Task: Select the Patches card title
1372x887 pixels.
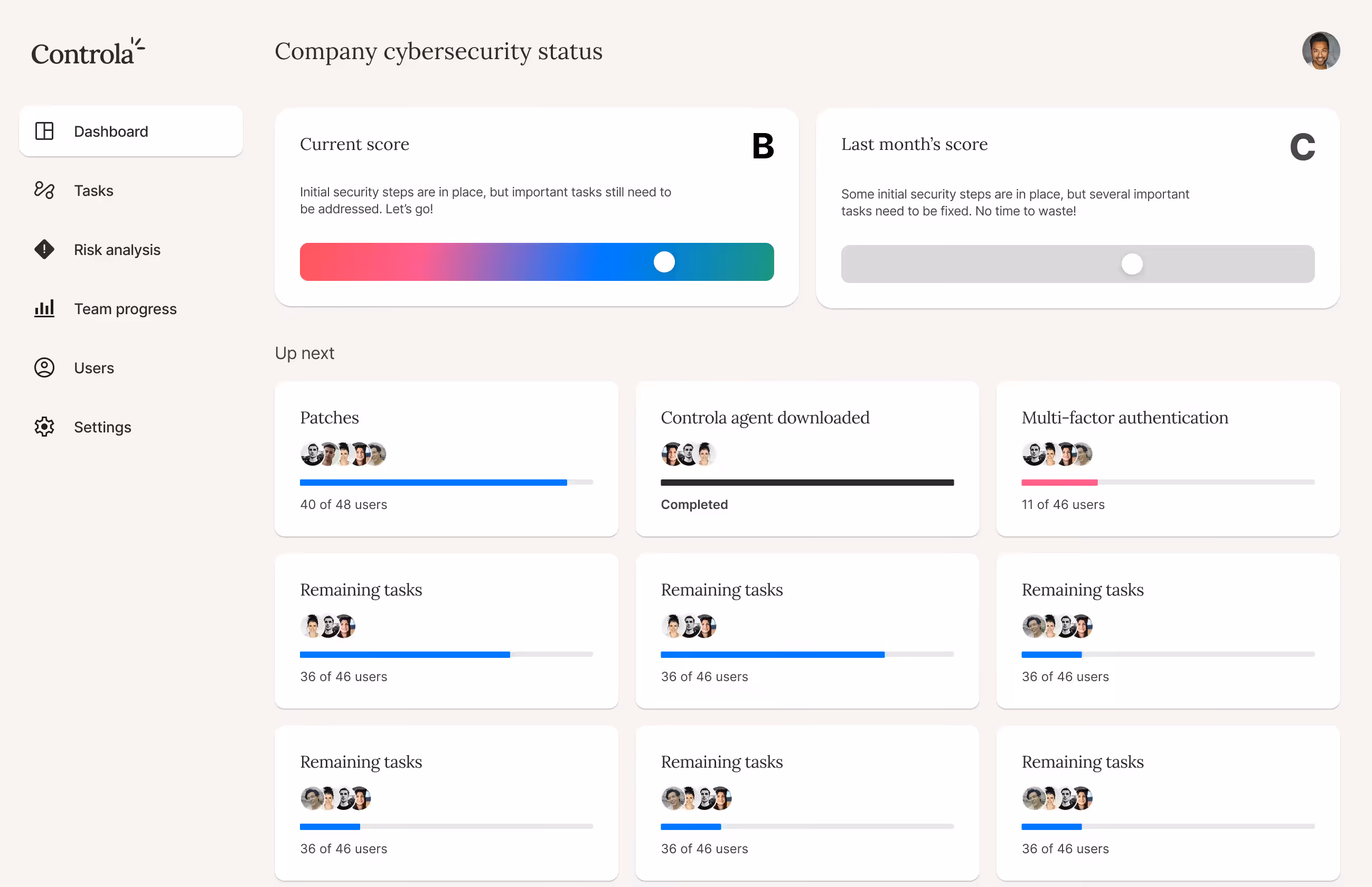Action: [329, 418]
